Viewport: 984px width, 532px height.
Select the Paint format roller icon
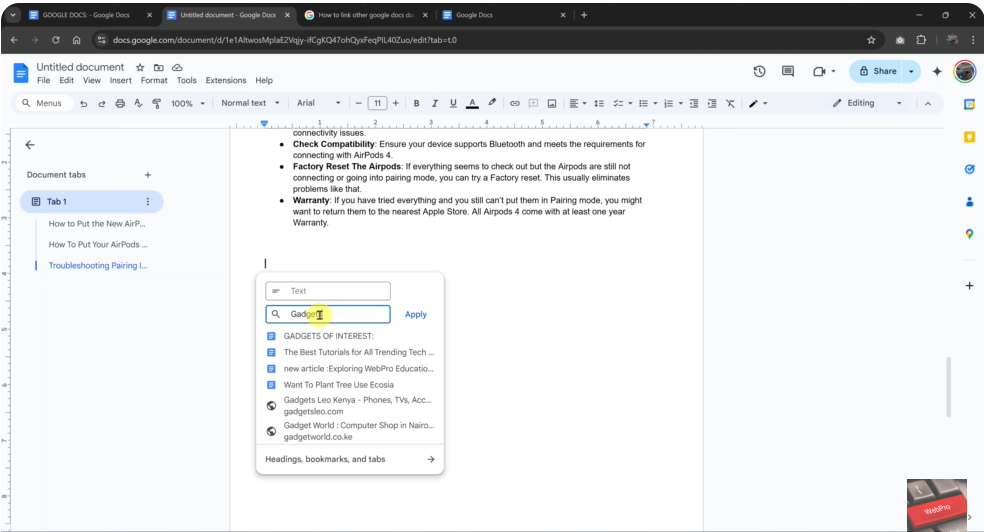[x=156, y=104]
